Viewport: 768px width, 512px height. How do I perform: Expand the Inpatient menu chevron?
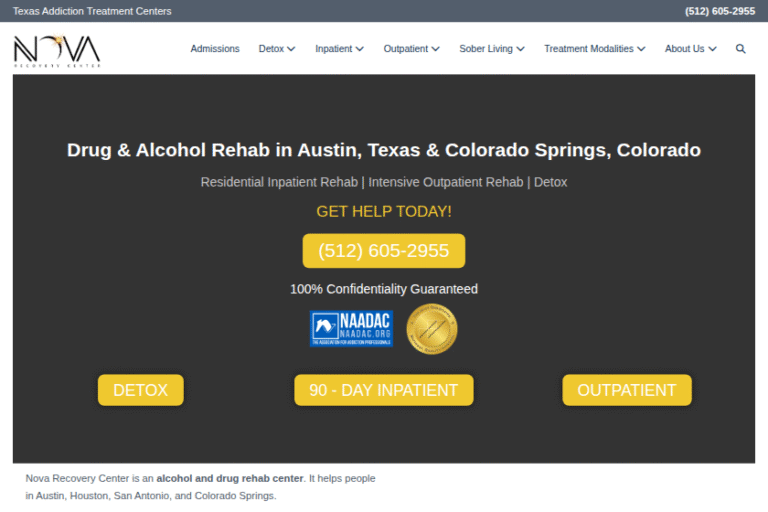pos(359,49)
